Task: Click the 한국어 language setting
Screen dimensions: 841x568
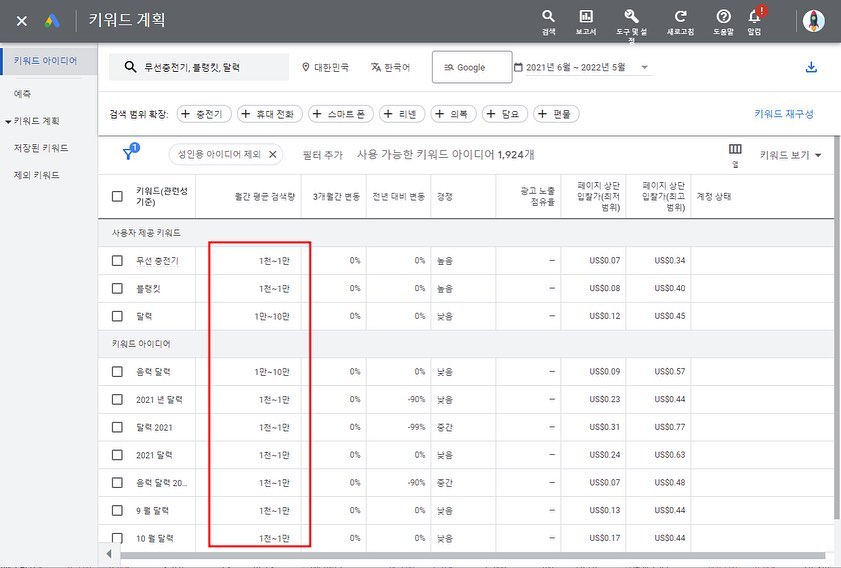Action: [x=390, y=67]
